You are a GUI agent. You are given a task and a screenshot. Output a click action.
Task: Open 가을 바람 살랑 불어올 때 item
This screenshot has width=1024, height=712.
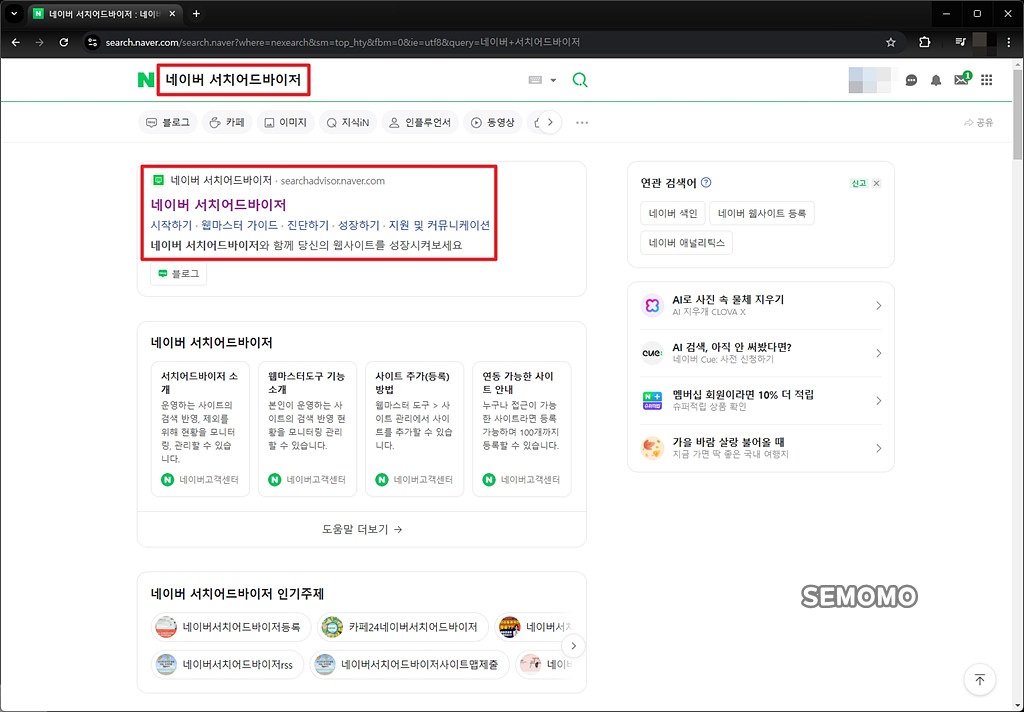point(761,448)
